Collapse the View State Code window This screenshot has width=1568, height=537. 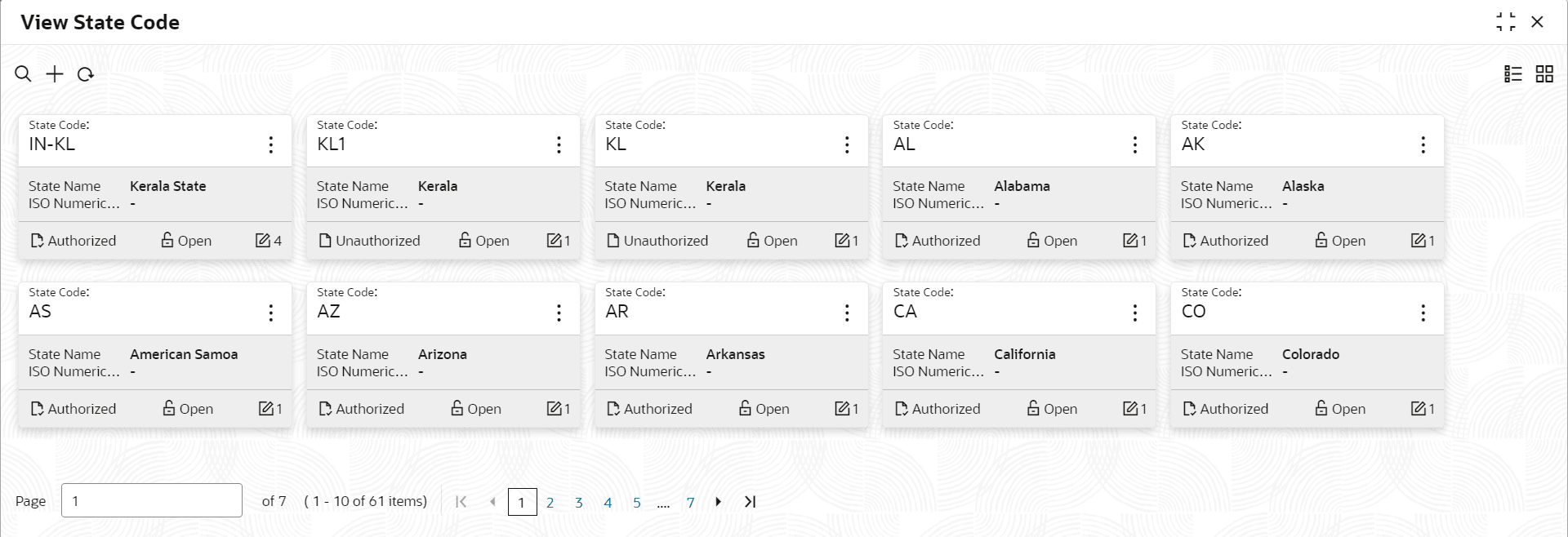click(1506, 22)
